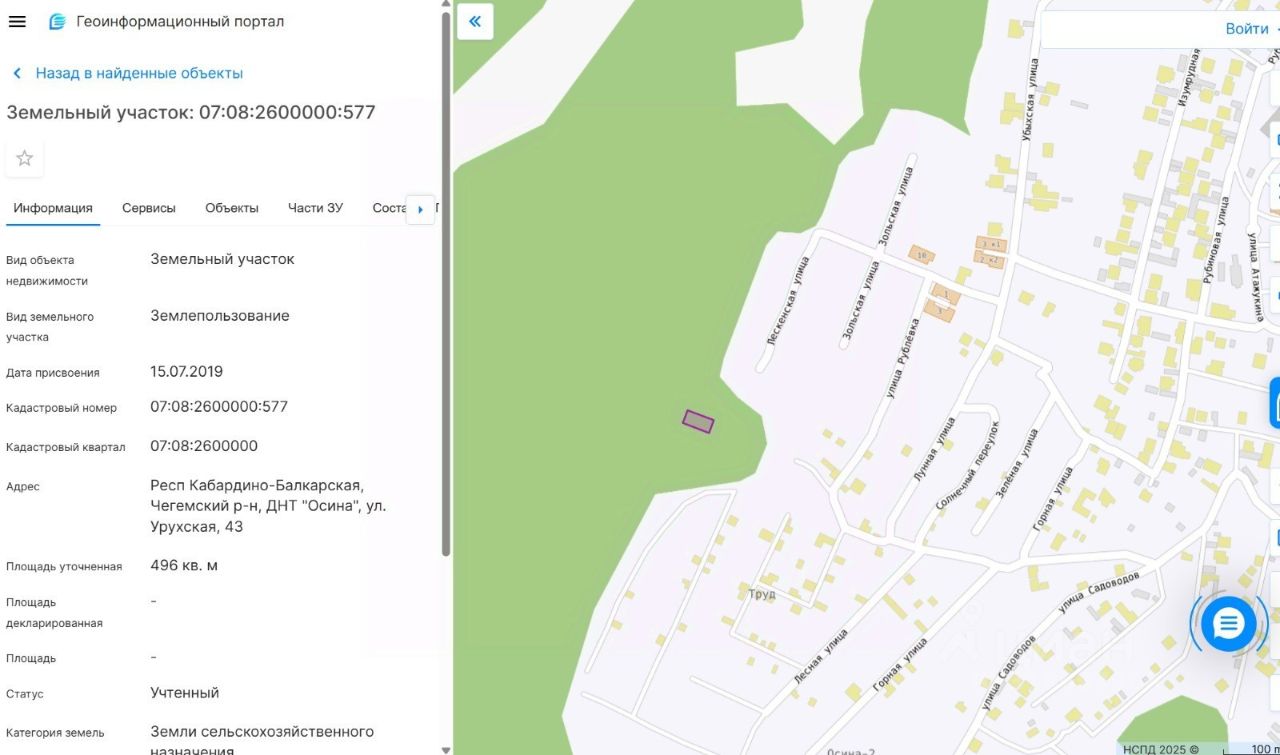The width and height of the screenshot is (1280, 755).
Task: Click the panel scroll-up arrow
Action: point(445,5)
